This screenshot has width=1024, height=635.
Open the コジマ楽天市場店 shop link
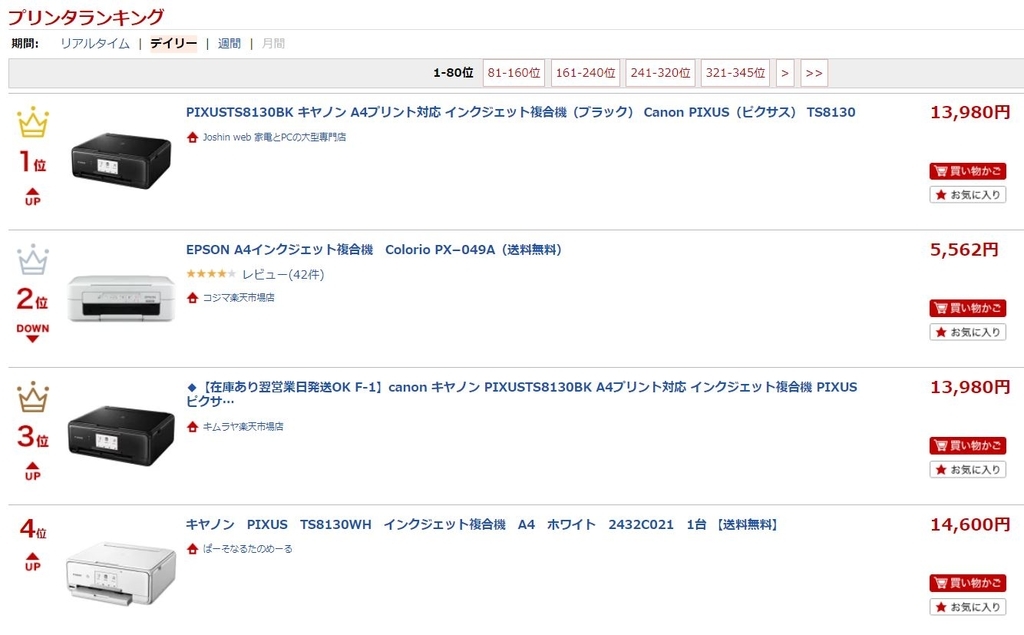click(x=238, y=297)
